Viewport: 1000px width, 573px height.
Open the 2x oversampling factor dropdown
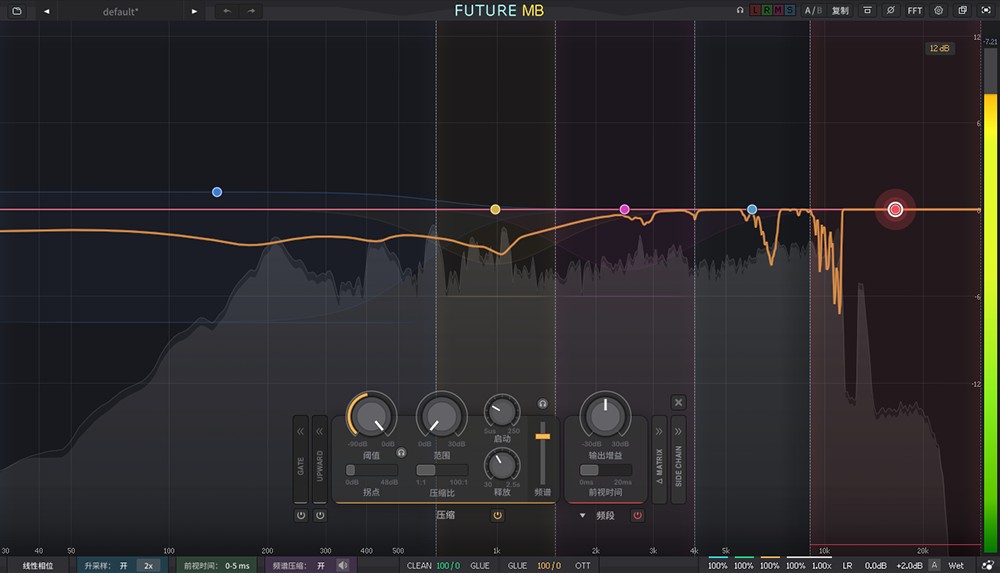pyautogui.click(x=149, y=565)
